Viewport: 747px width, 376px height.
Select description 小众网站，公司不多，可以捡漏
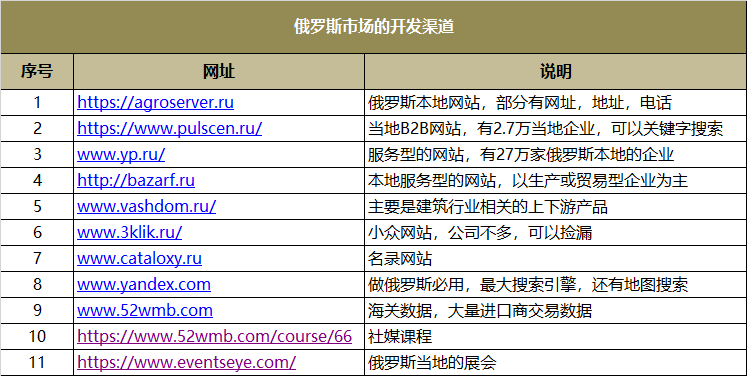[x=555, y=233]
